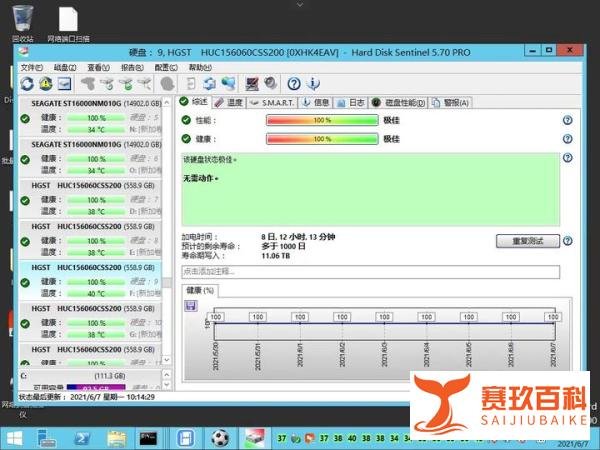Click partition panel scrollbar up arrow
The height and width of the screenshot is (450, 600).
167,374
